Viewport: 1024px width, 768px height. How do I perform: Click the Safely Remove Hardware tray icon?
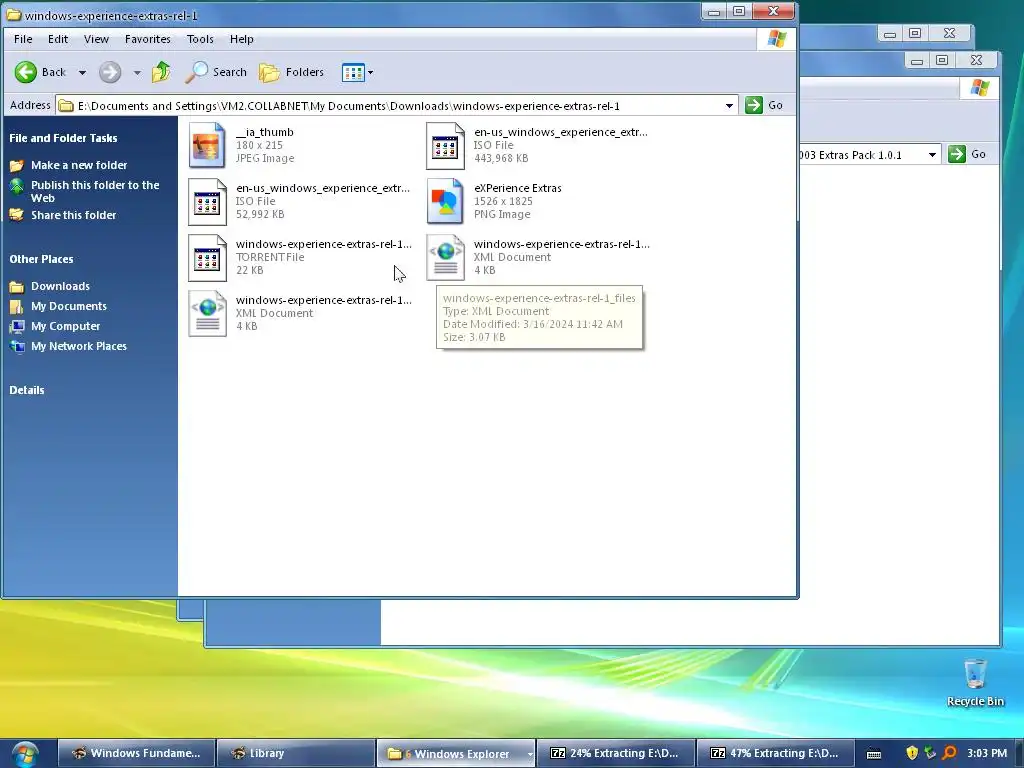931,753
